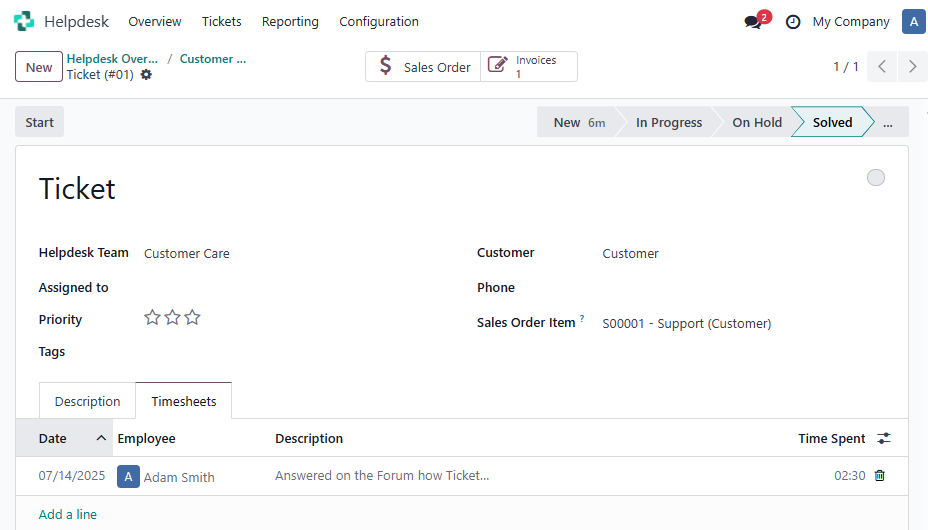Click Add a line link

(67, 515)
